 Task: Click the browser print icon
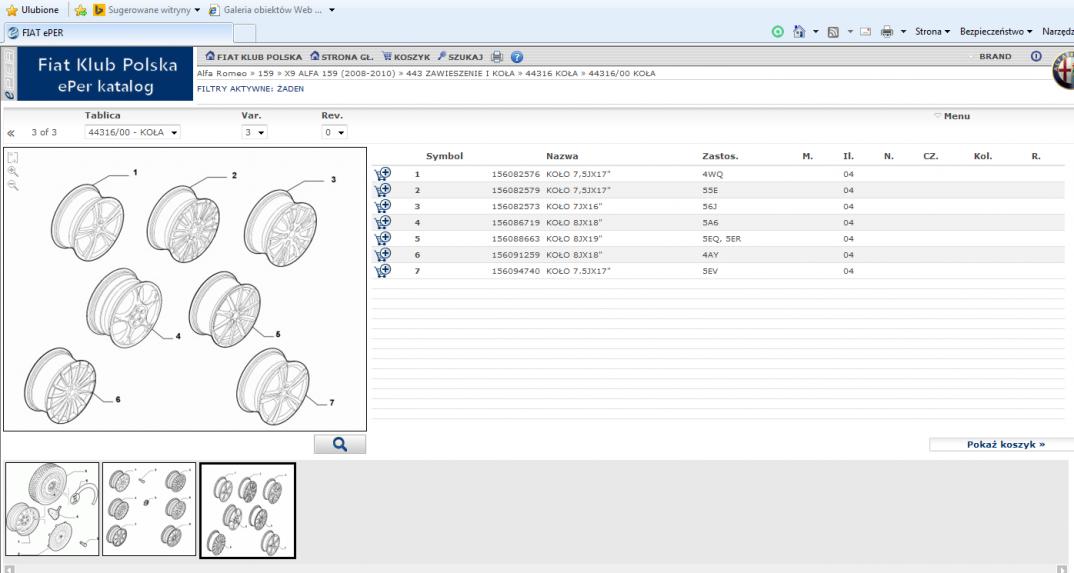point(887,31)
